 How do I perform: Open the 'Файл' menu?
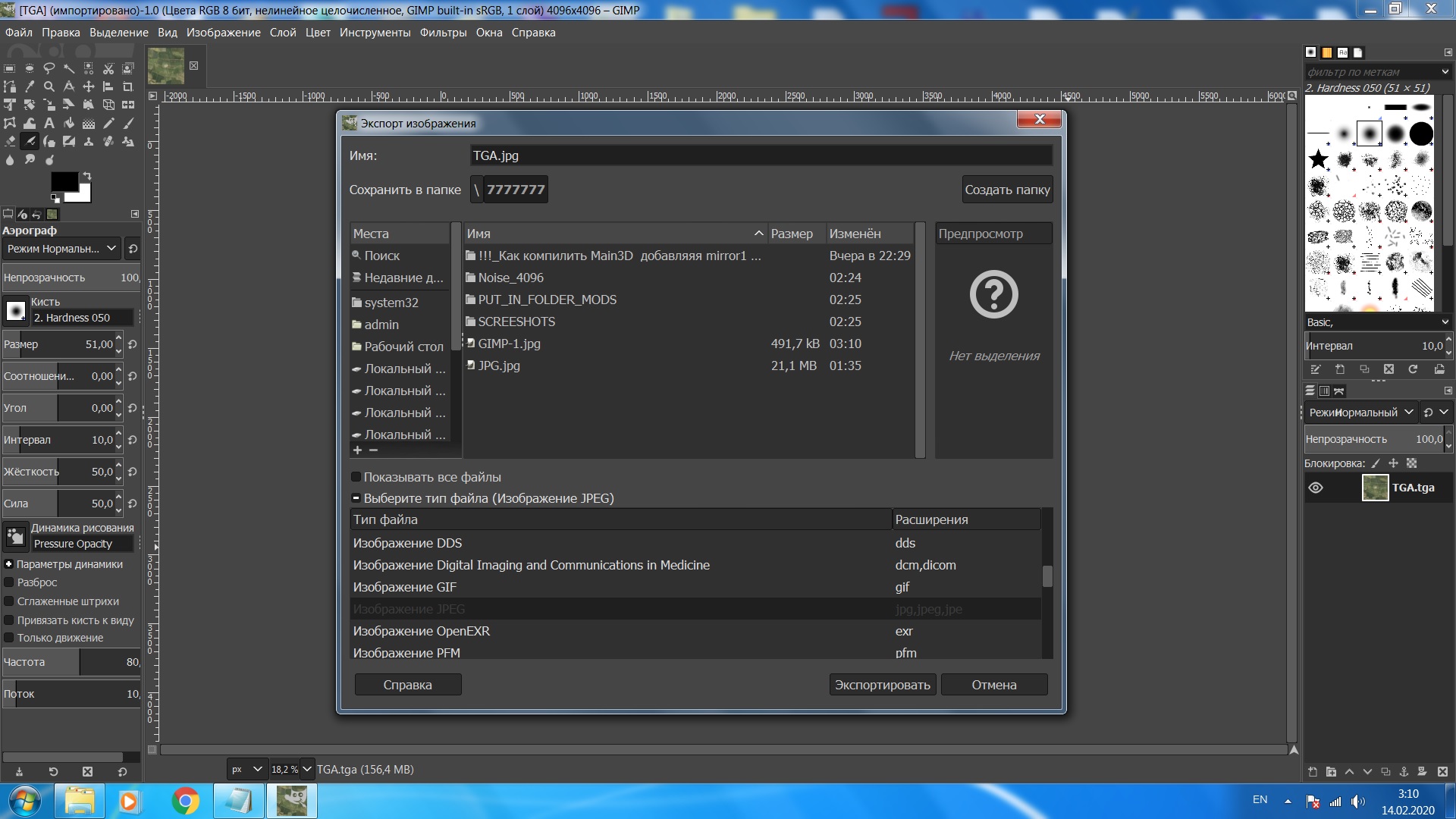tap(19, 33)
